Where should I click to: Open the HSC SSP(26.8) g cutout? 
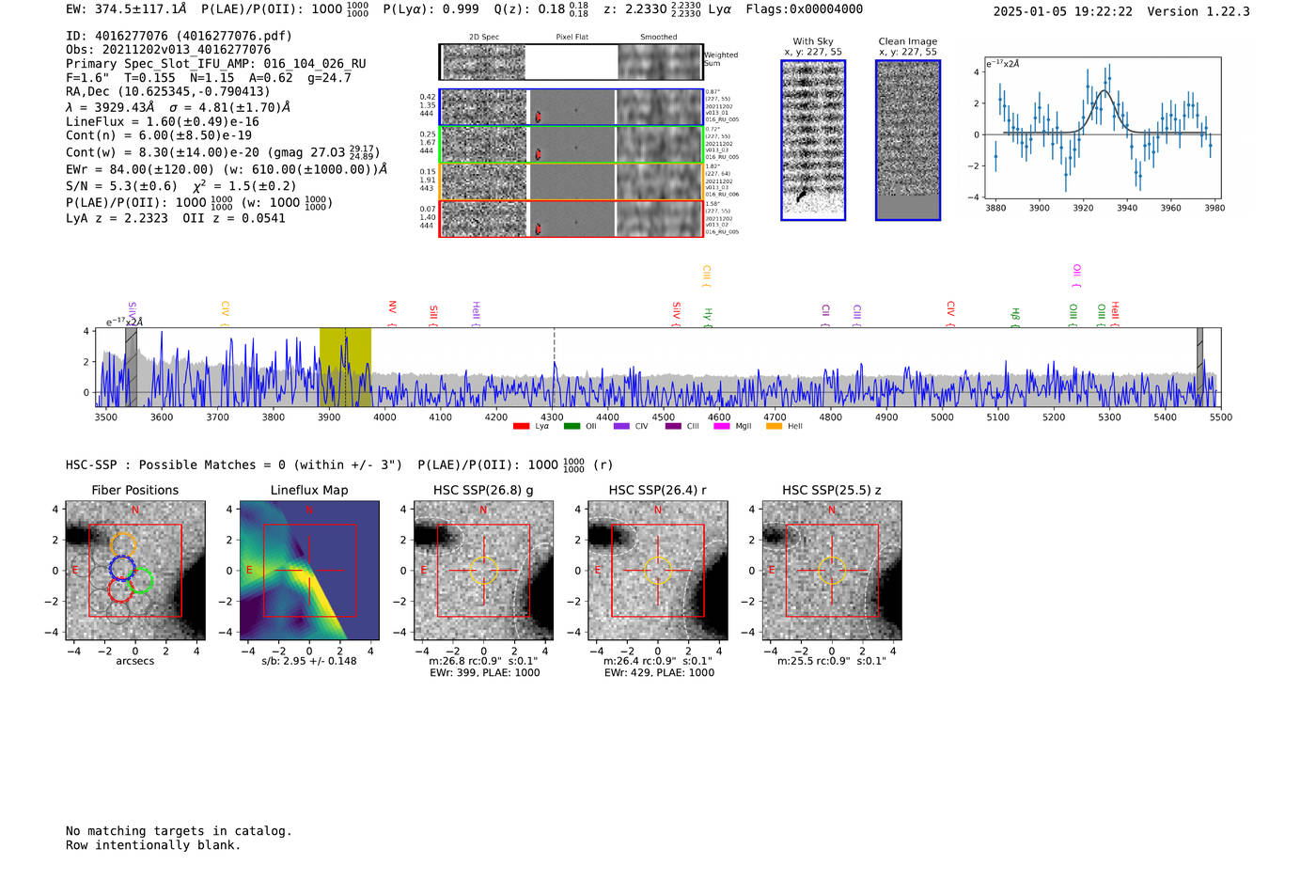click(x=483, y=571)
